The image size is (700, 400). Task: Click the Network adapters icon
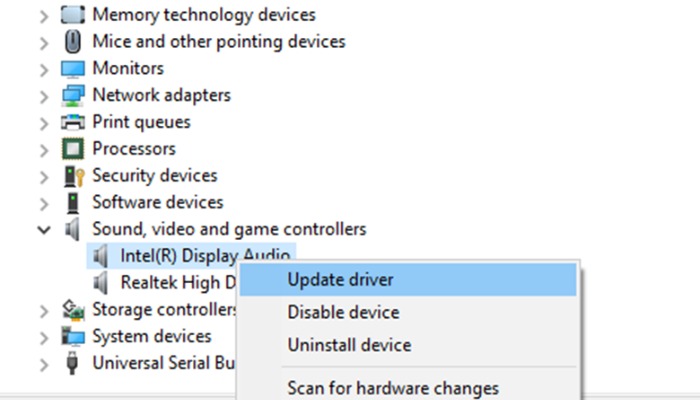pyautogui.click(x=72, y=96)
